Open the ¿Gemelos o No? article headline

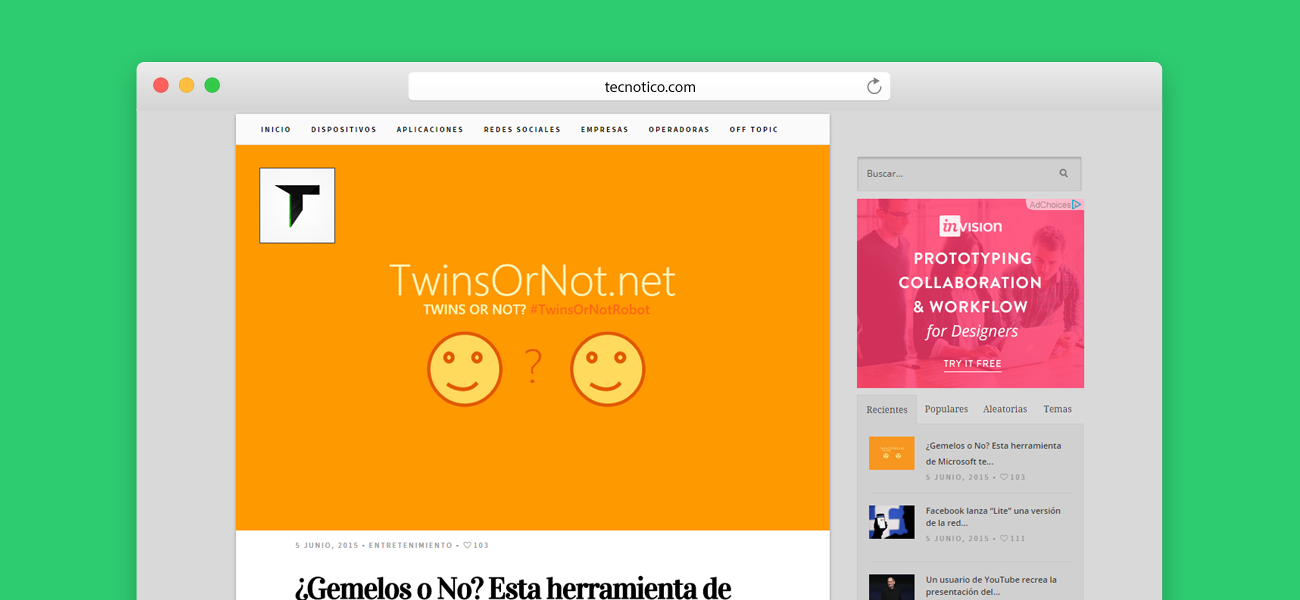513,586
